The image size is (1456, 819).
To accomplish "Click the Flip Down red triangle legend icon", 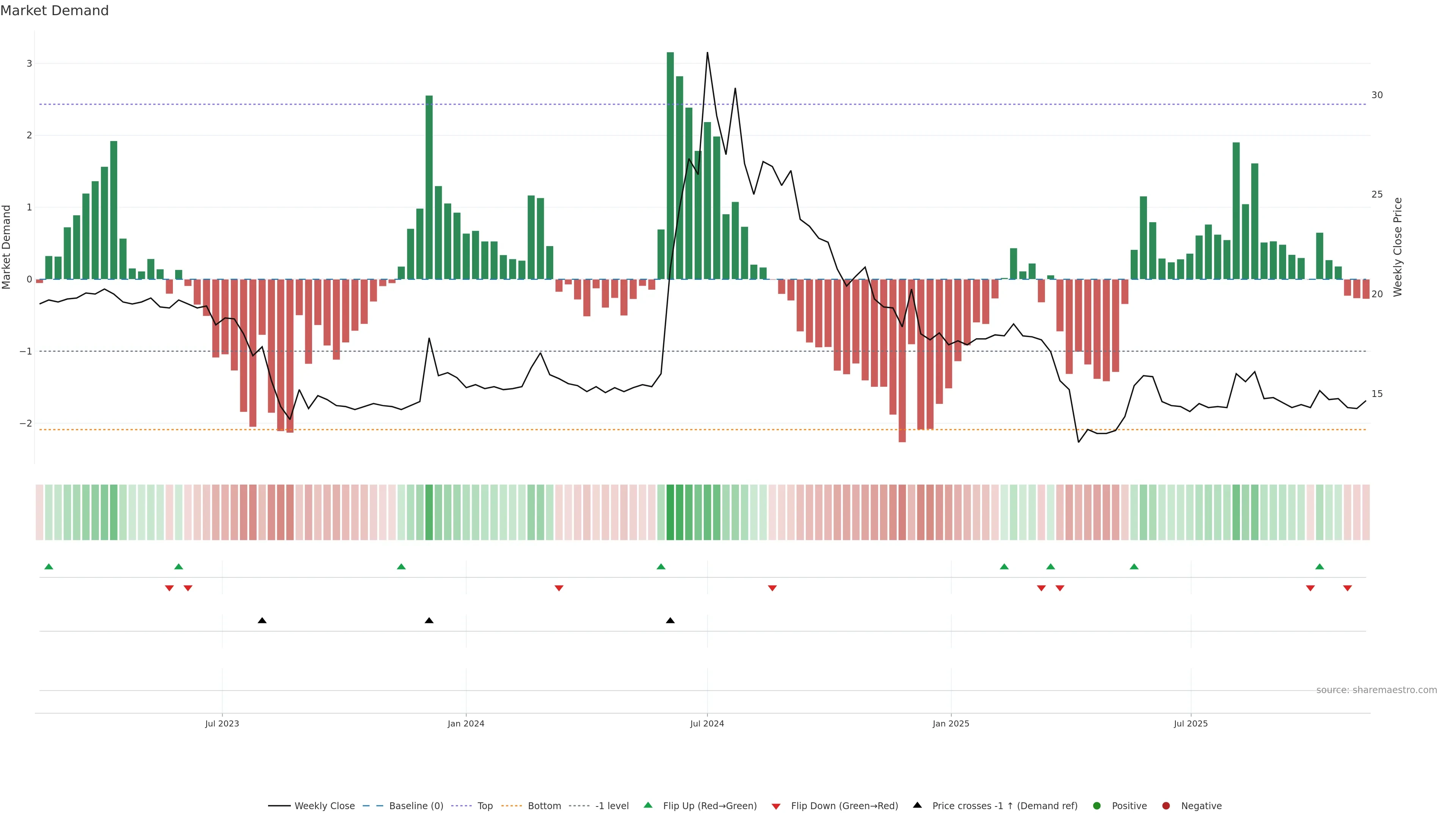I will [776, 806].
